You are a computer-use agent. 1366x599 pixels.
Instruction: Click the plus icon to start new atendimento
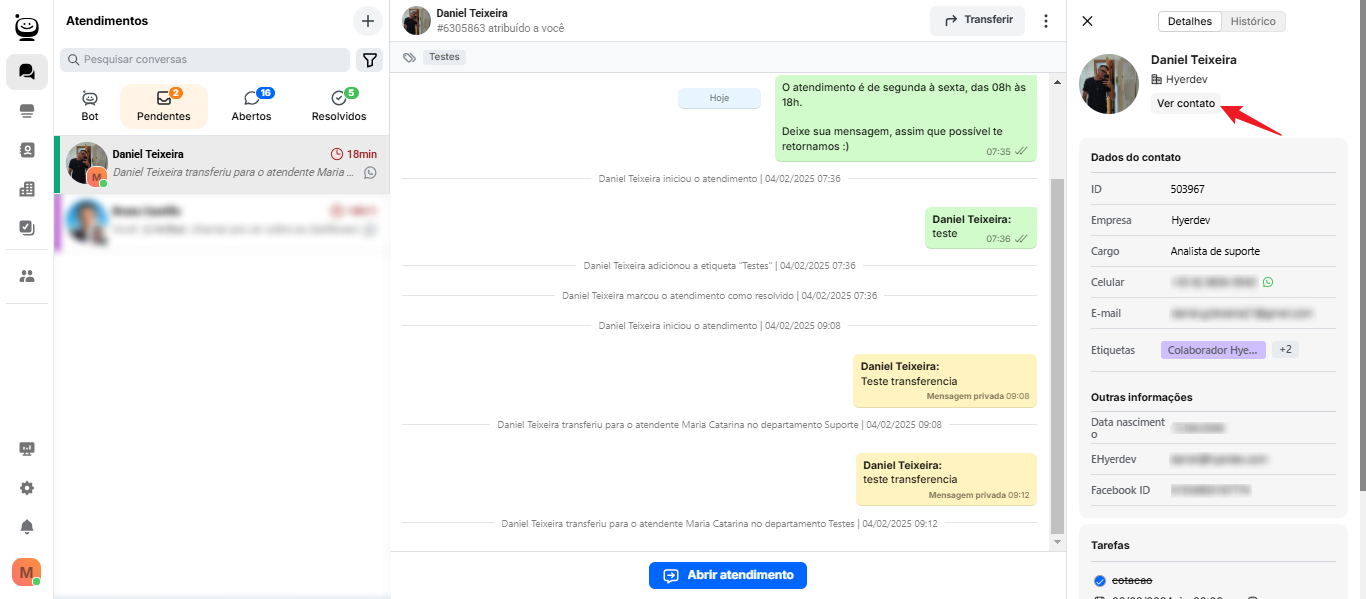(x=368, y=21)
